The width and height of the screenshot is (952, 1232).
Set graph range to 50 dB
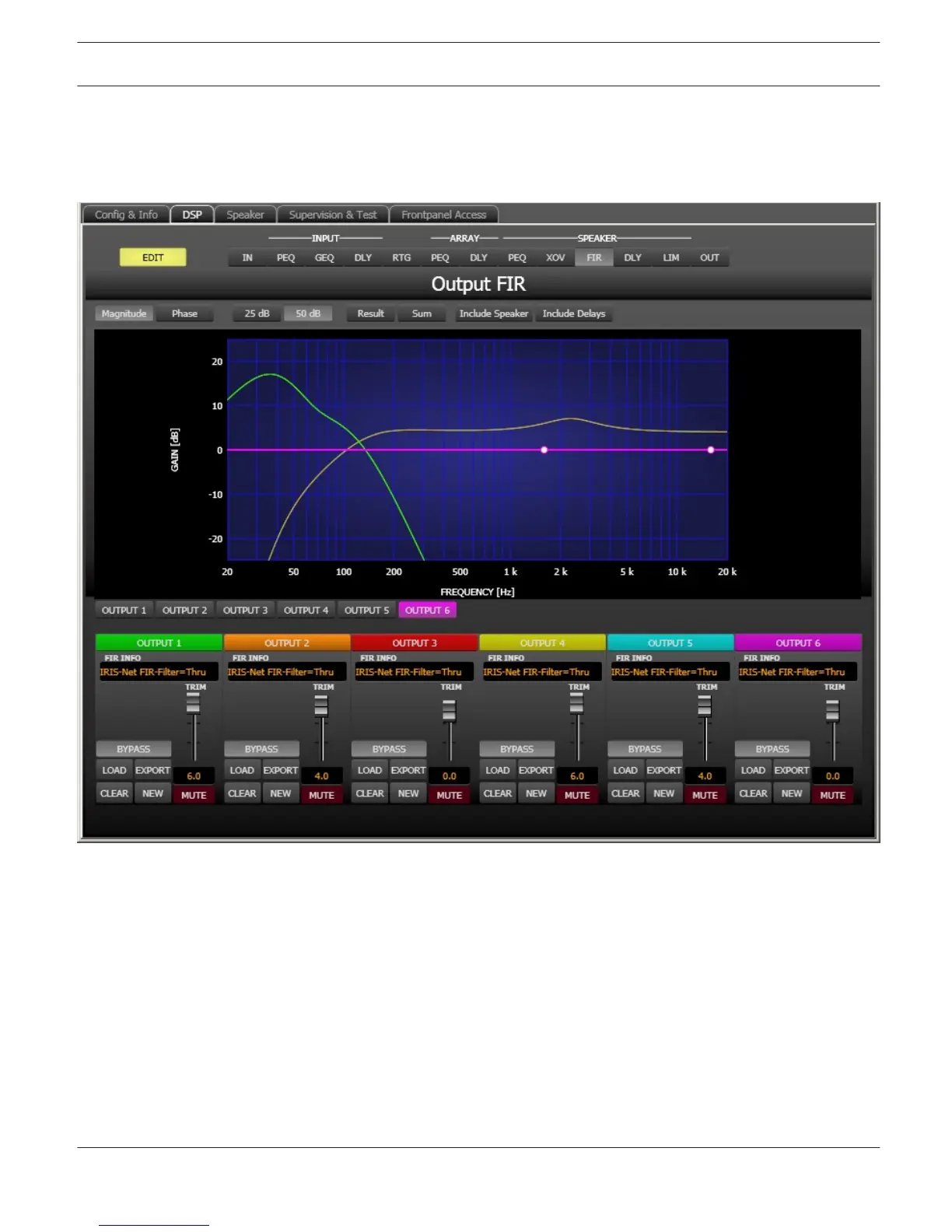click(308, 313)
